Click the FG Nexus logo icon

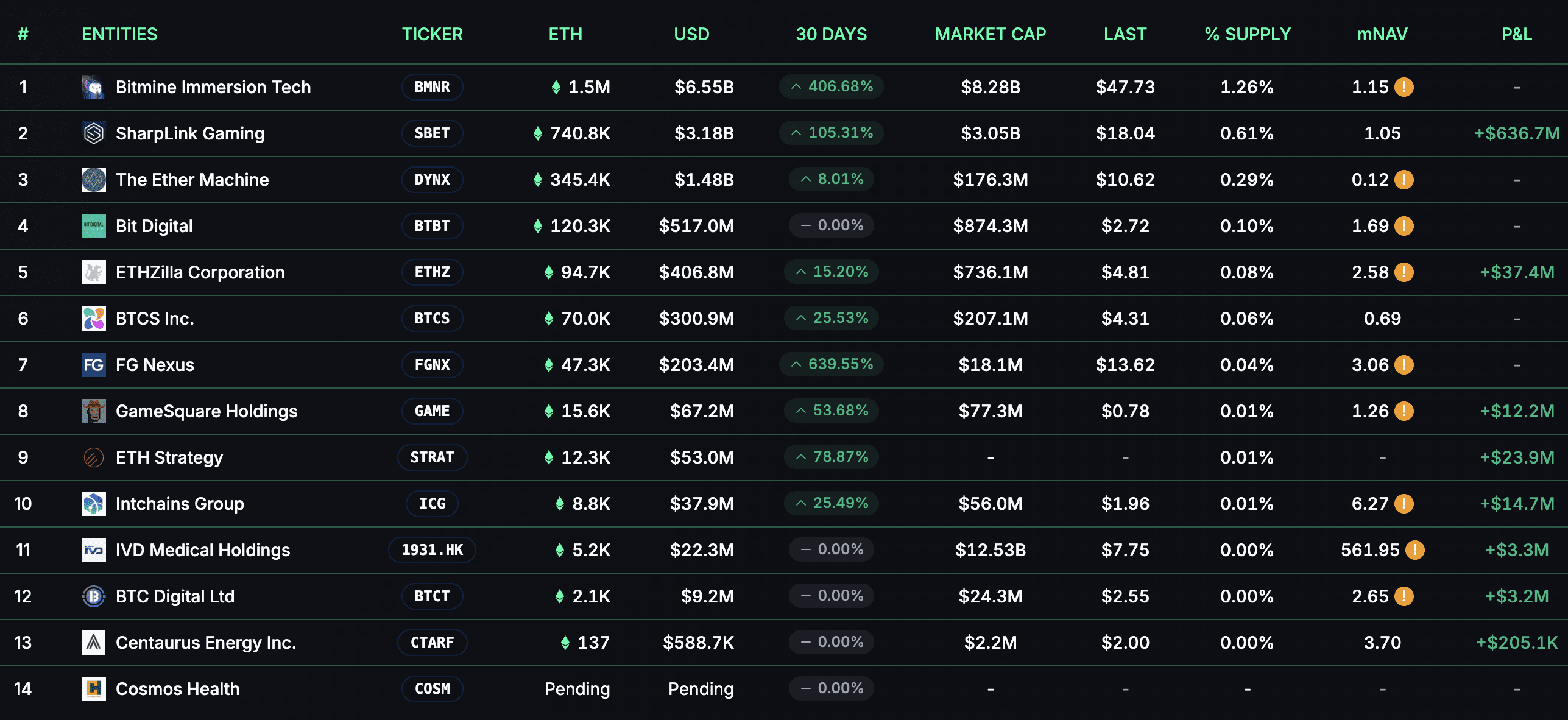[94, 365]
